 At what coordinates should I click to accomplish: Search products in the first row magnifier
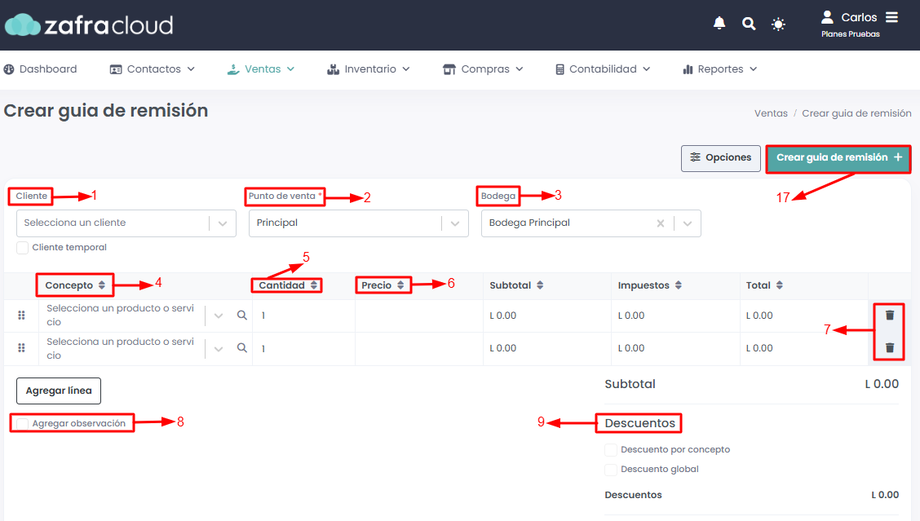tap(242, 315)
